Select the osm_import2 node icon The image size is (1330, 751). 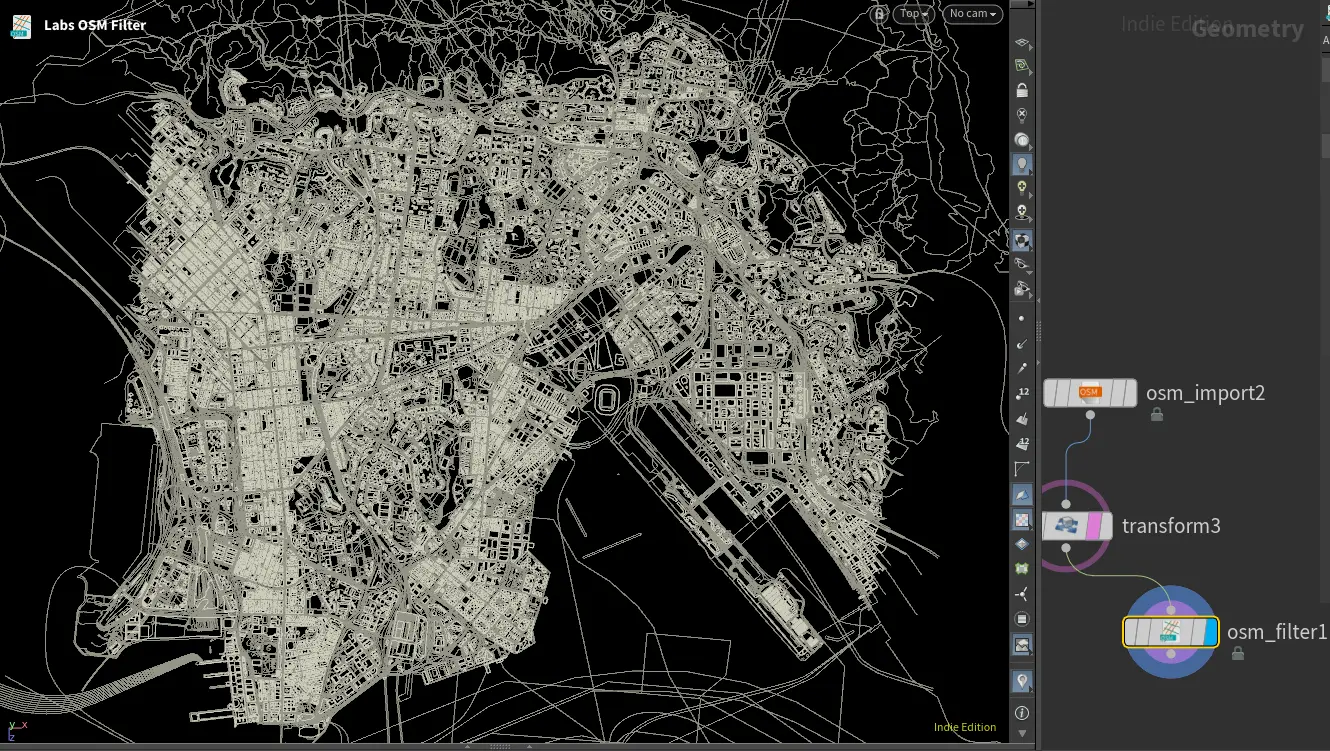(1090, 393)
